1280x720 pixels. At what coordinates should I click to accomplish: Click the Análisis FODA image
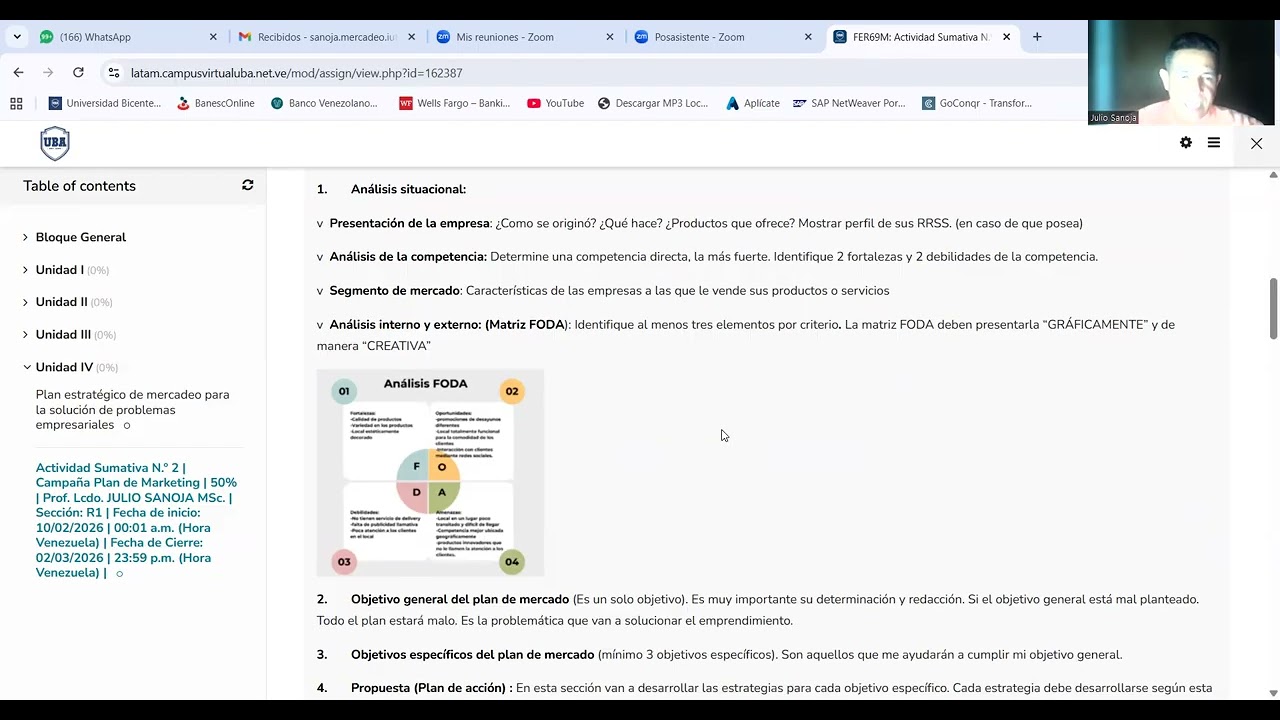tap(430, 473)
